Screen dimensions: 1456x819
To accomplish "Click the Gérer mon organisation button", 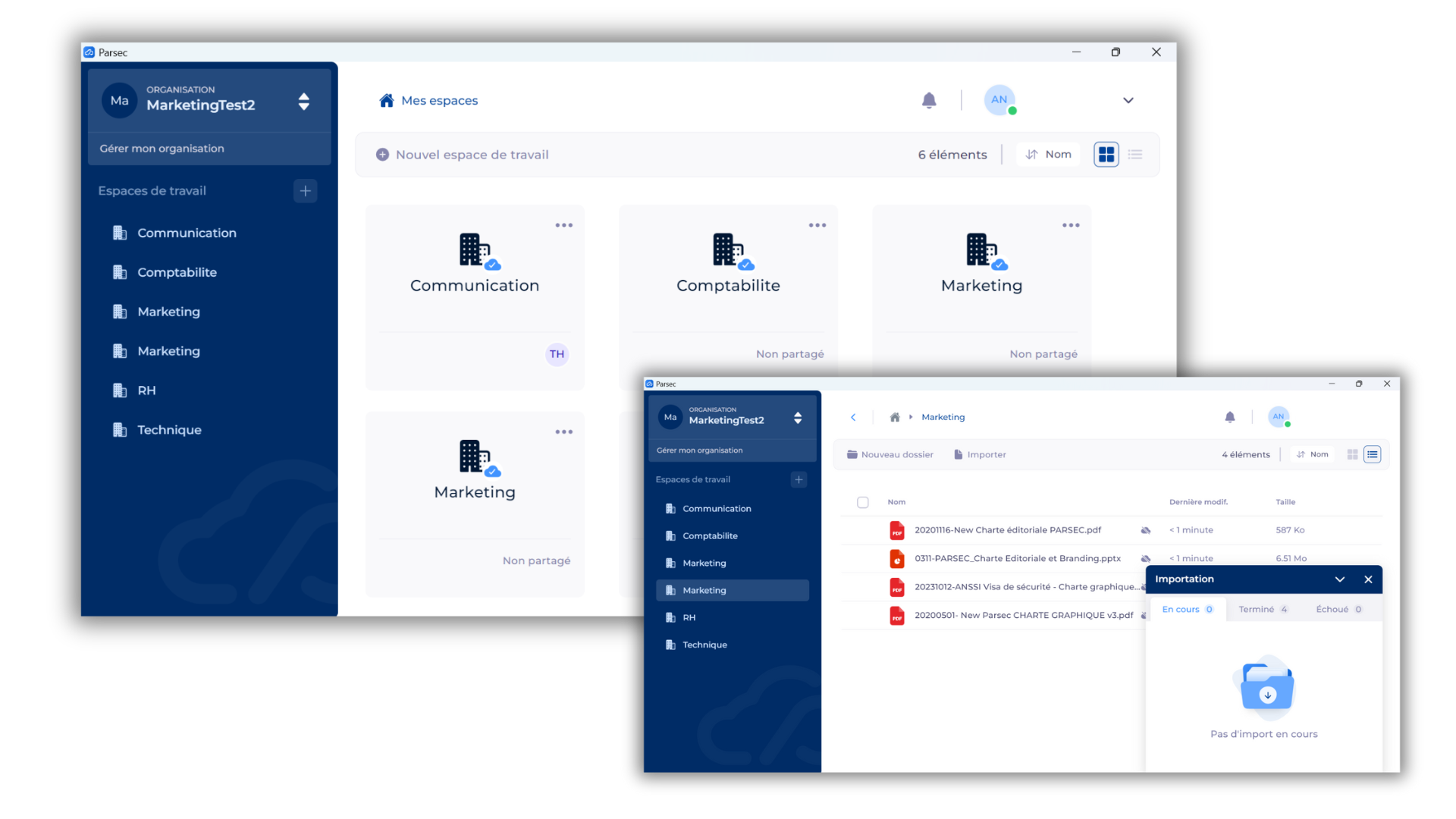I will pyautogui.click(x=162, y=148).
